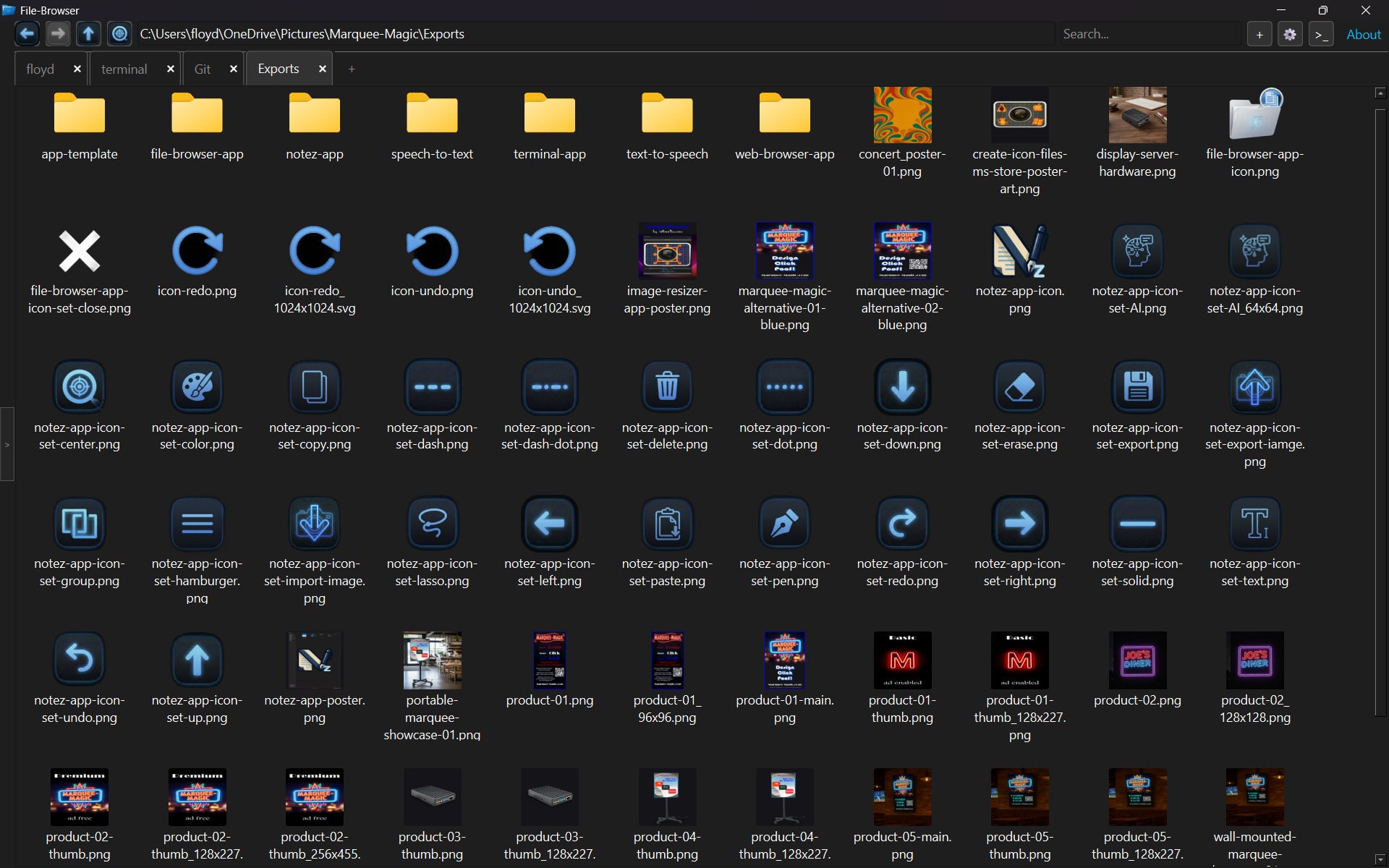Close the terminal tab
Image resolution: width=1389 pixels, height=868 pixels.
pyautogui.click(x=170, y=69)
